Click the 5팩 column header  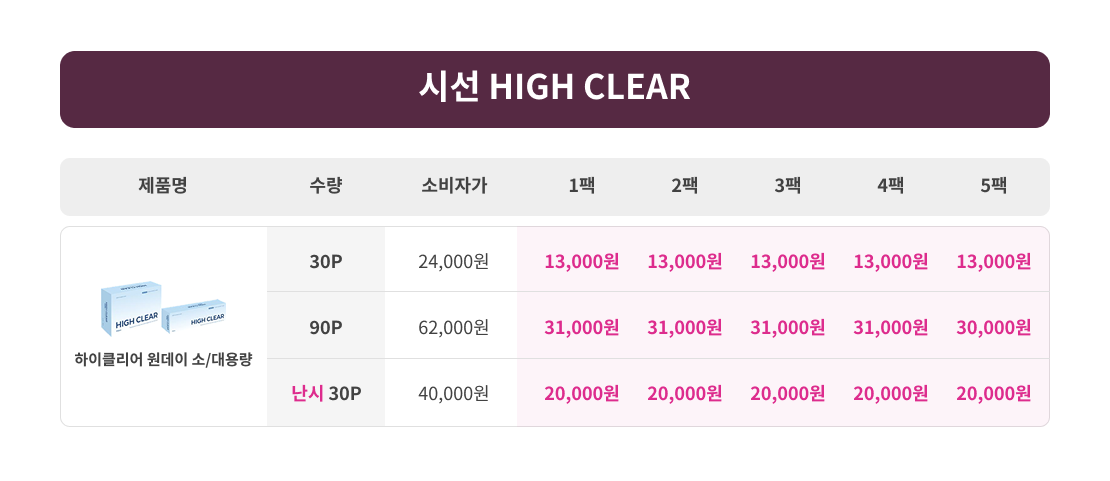click(x=993, y=186)
